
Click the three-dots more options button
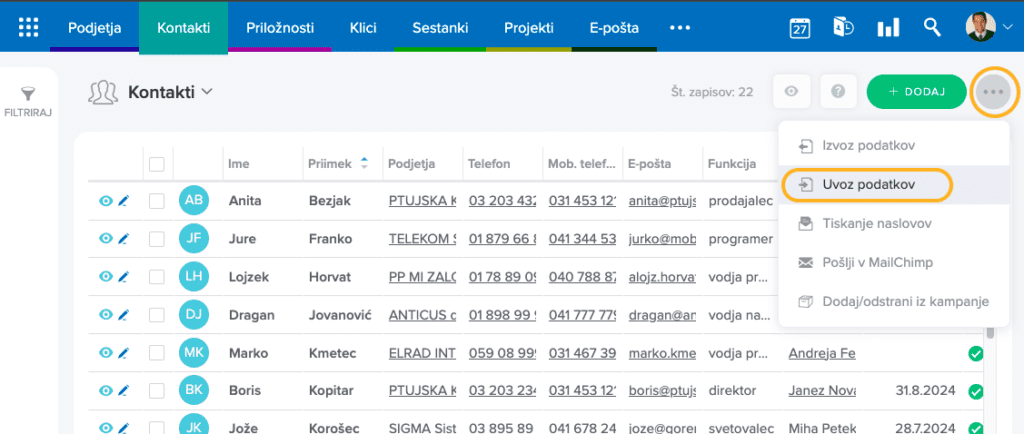pyautogui.click(x=992, y=92)
